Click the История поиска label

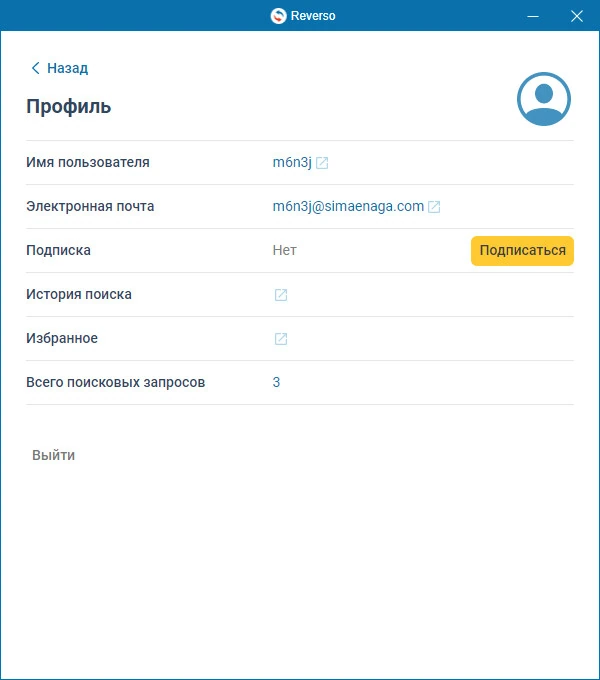pyautogui.click(x=79, y=294)
